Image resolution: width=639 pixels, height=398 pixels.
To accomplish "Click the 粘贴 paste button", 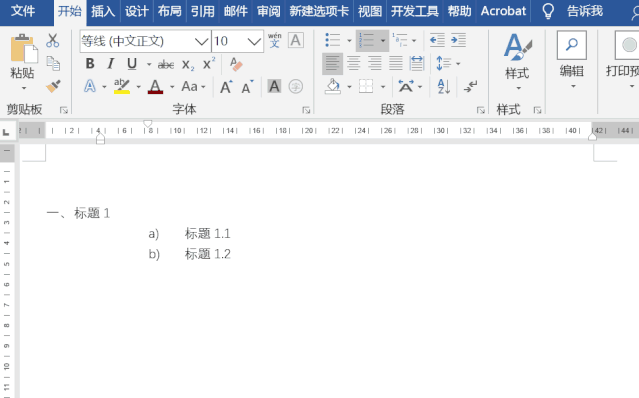I will point(22,62).
